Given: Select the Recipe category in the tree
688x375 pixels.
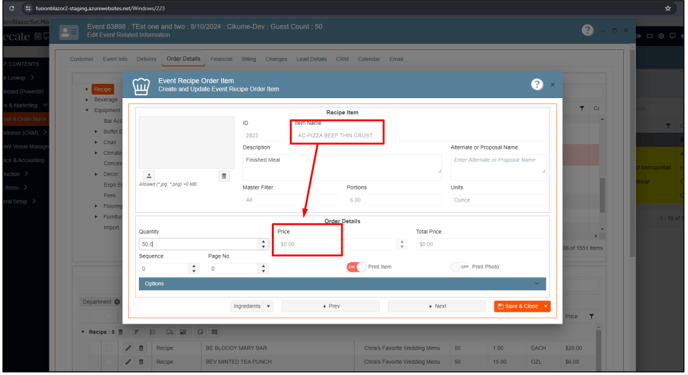Looking at the screenshot, I should (x=103, y=89).
